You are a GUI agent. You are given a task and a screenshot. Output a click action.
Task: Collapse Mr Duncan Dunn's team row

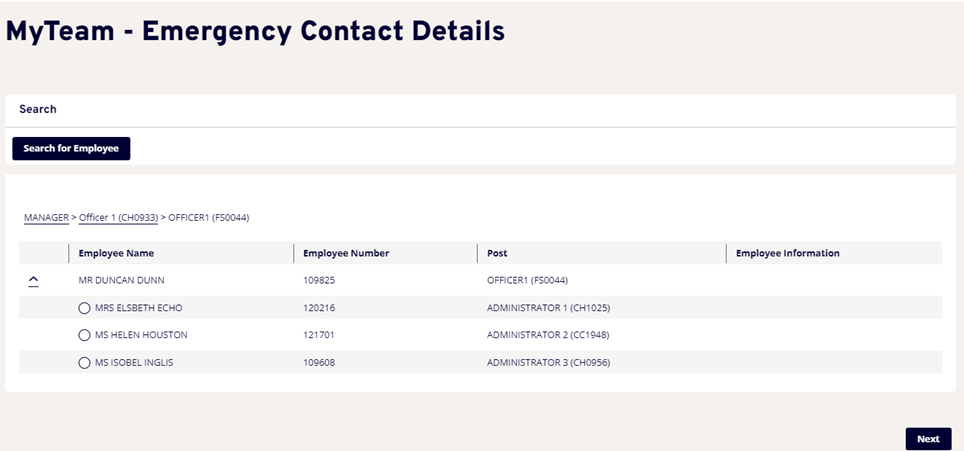point(33,281)
